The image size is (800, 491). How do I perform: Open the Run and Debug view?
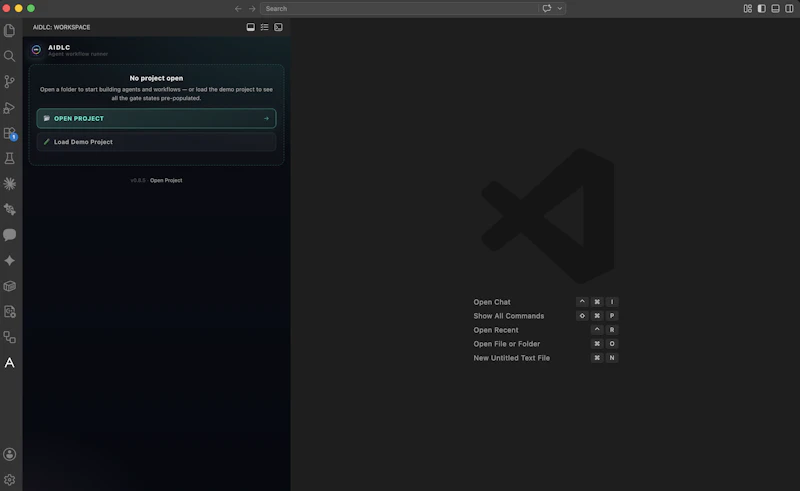pos(9,108)
